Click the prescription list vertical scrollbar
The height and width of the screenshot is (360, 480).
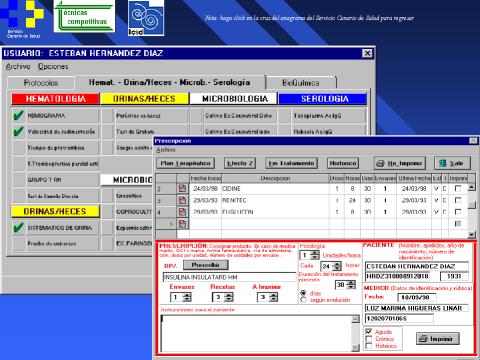pos(471,211)
